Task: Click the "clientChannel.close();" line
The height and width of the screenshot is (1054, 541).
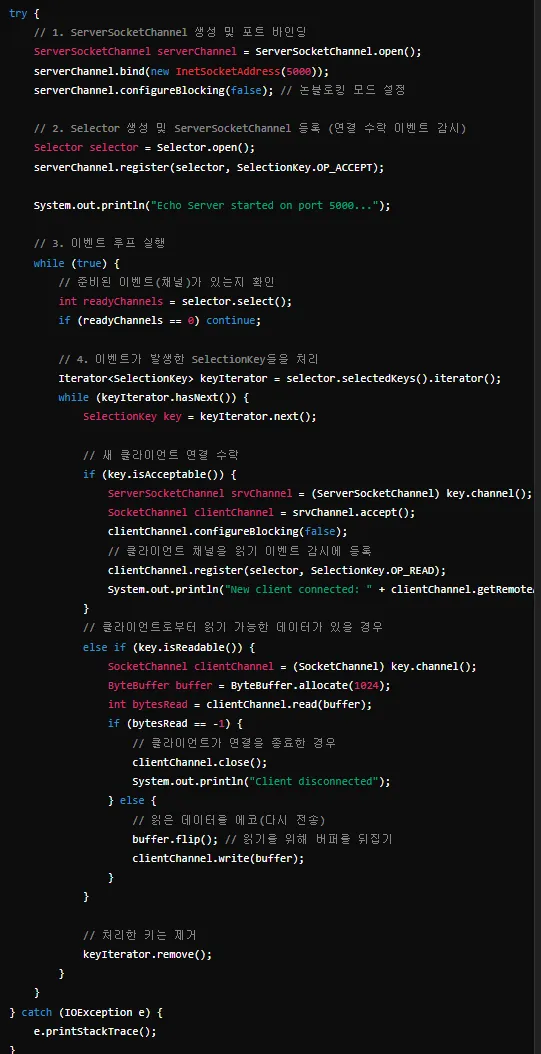Action: click(200, 762)
